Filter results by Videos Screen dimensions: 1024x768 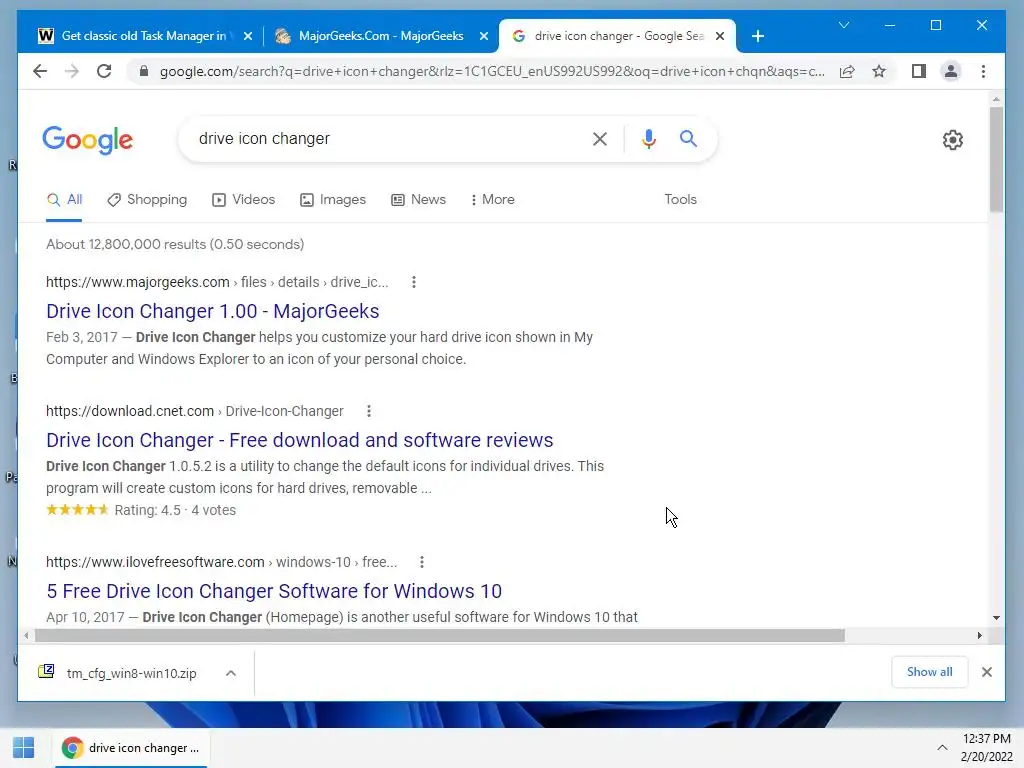(244, 200)
